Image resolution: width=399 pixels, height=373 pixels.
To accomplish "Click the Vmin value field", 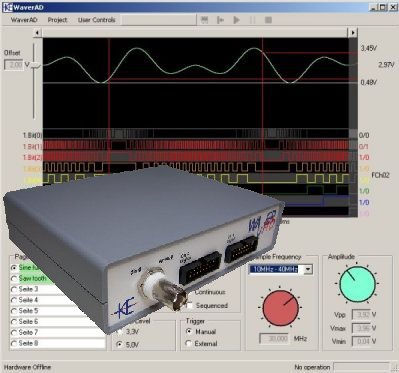I will pyautogui.click(x=361, y=341).
